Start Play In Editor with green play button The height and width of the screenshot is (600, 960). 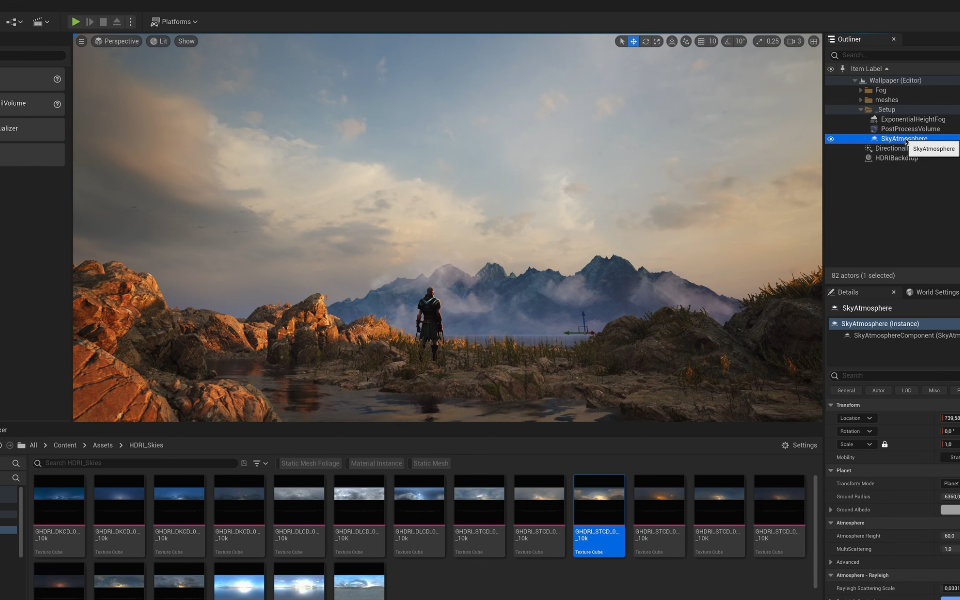point(75,21)
